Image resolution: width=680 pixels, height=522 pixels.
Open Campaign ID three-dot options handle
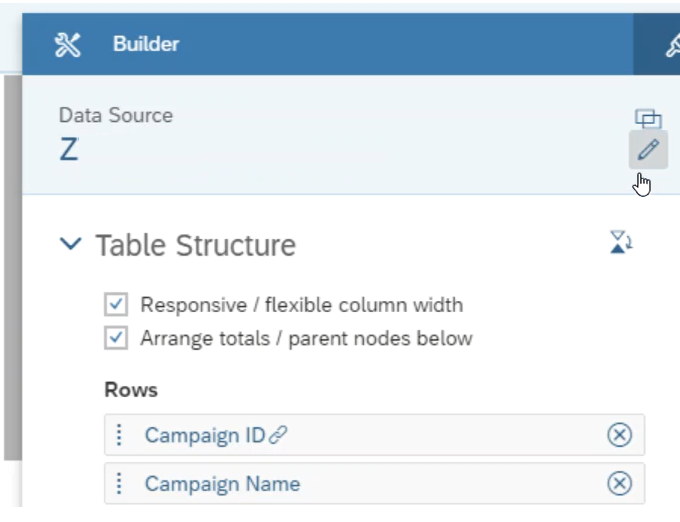tap(119, 435)
